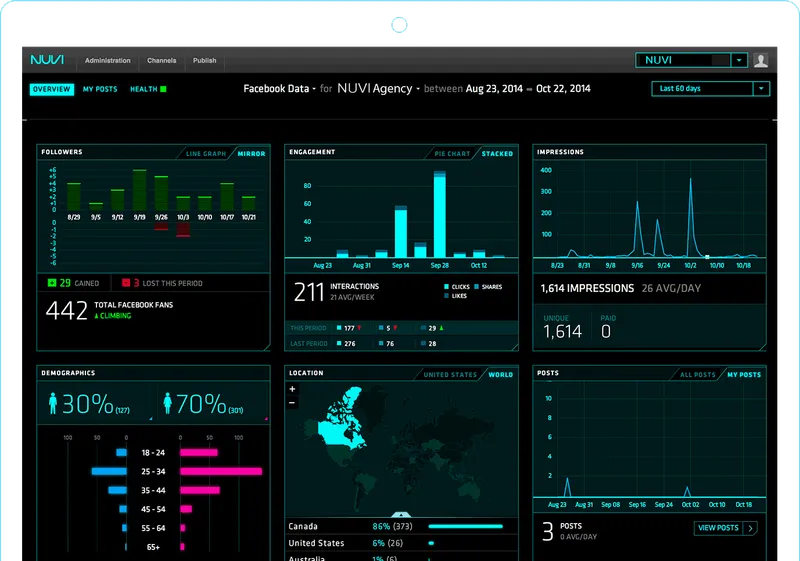This screenshot has height=561, width=800.
Task: Click the arrow on View Posts button
Action: click(751, 528)
